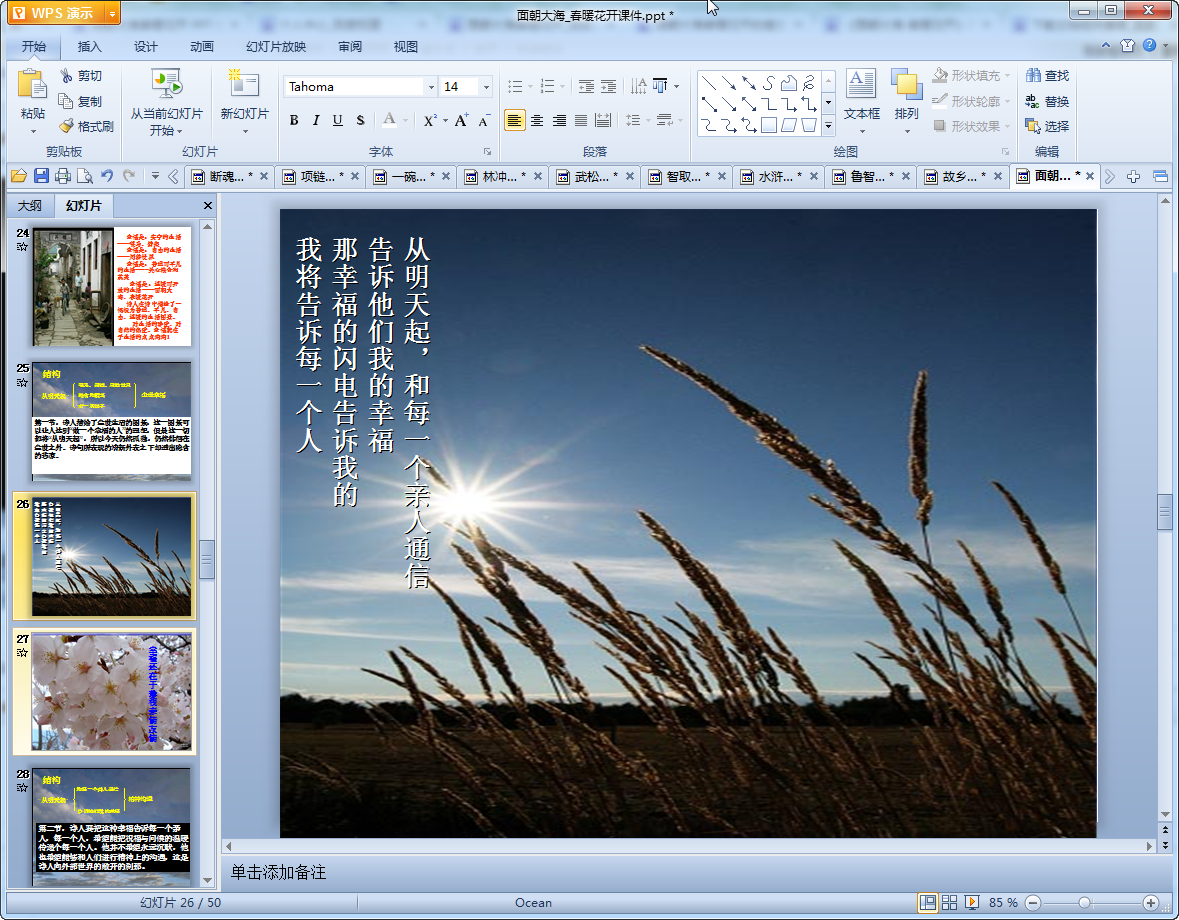
Task: Click the Select (选择) icon
Action: [x=1033, y=126]
